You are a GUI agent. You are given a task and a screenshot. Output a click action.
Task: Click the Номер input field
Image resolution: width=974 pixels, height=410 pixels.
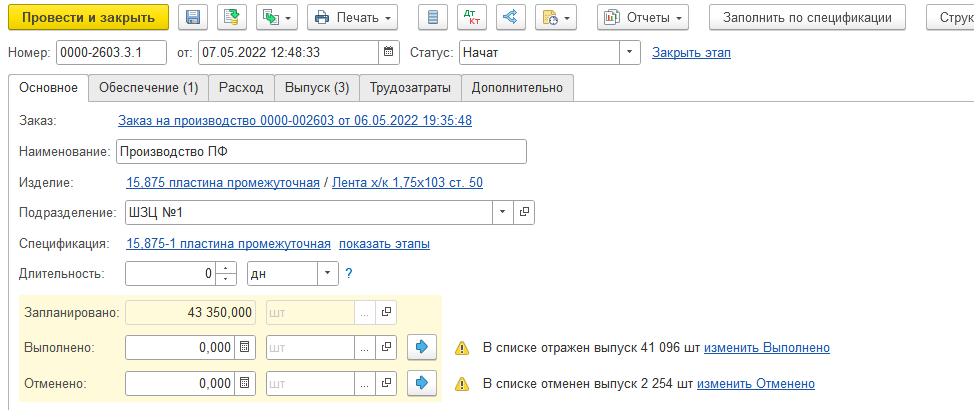click(111, 53)
